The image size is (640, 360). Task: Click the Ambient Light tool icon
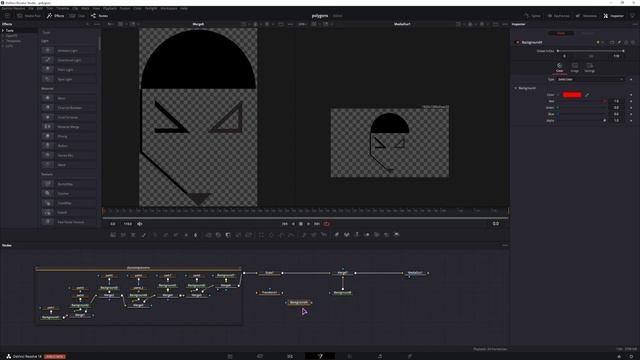(x=47, y=50)
